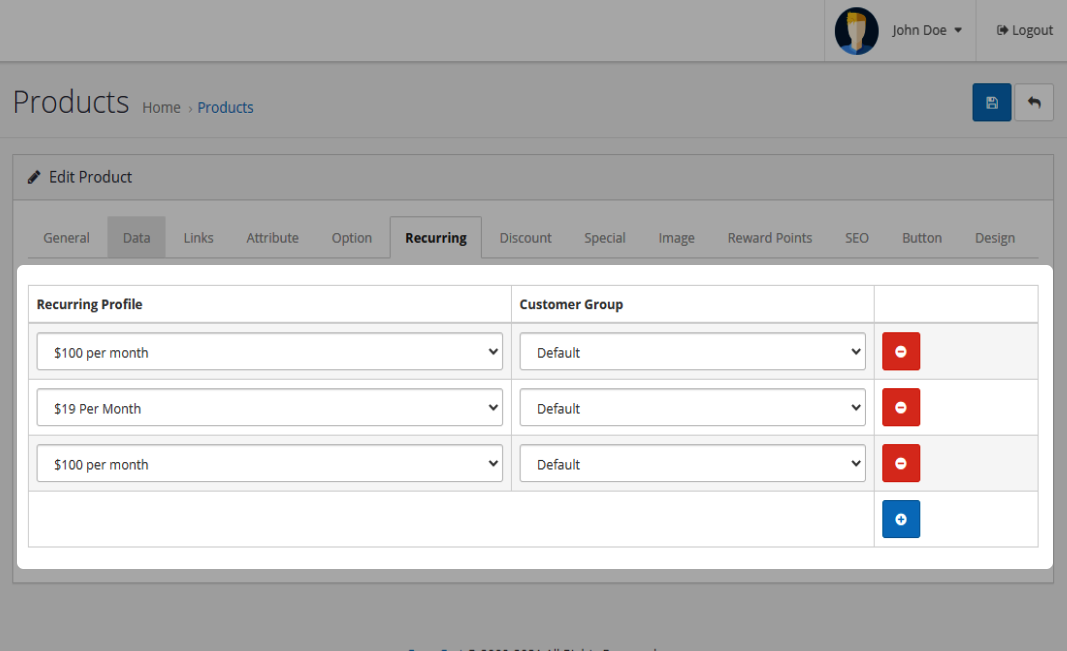This screenshot has height=651, width=1067.
Task: Click the back arrow cancel icon
Action: click(1034, 103)
